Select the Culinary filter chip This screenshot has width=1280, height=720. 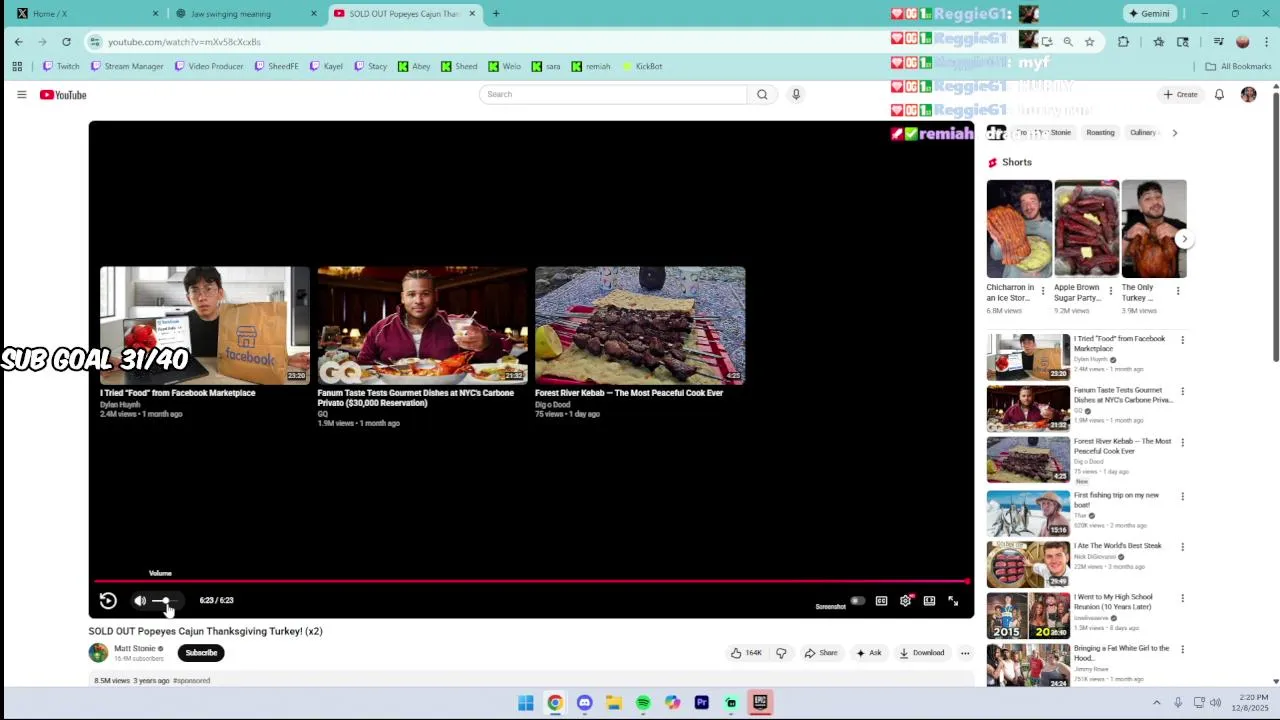click(x=1143, y=132)
